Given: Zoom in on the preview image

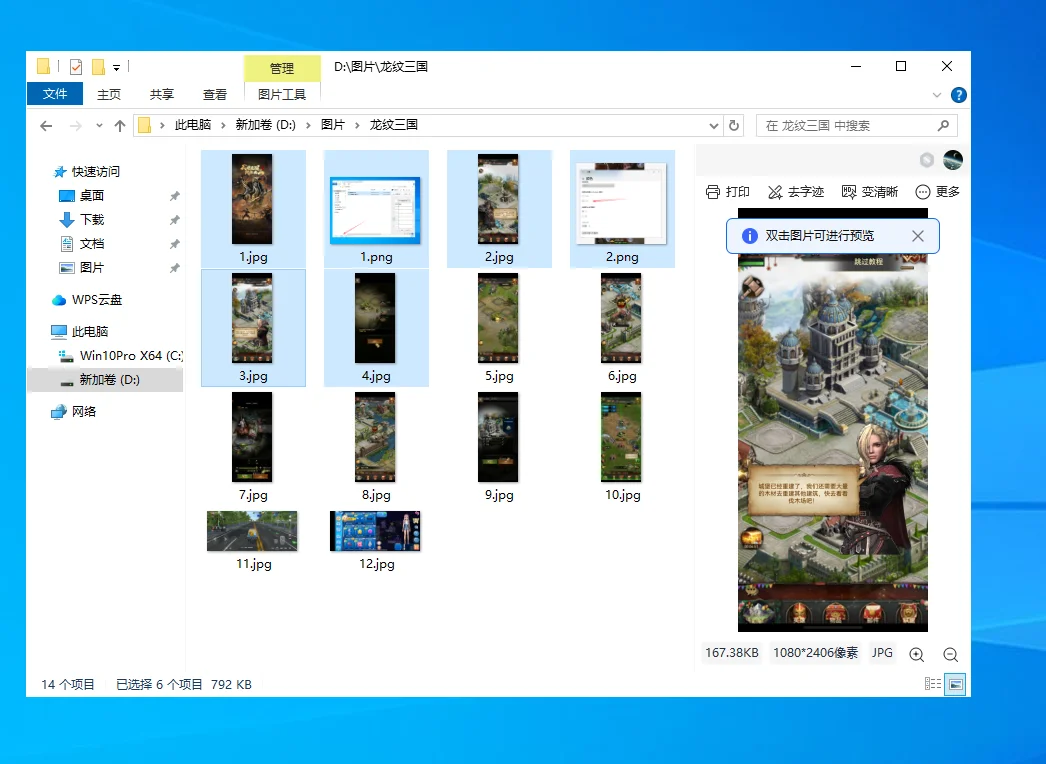Looking at the screenshot, I should click(x=917, y=655).
